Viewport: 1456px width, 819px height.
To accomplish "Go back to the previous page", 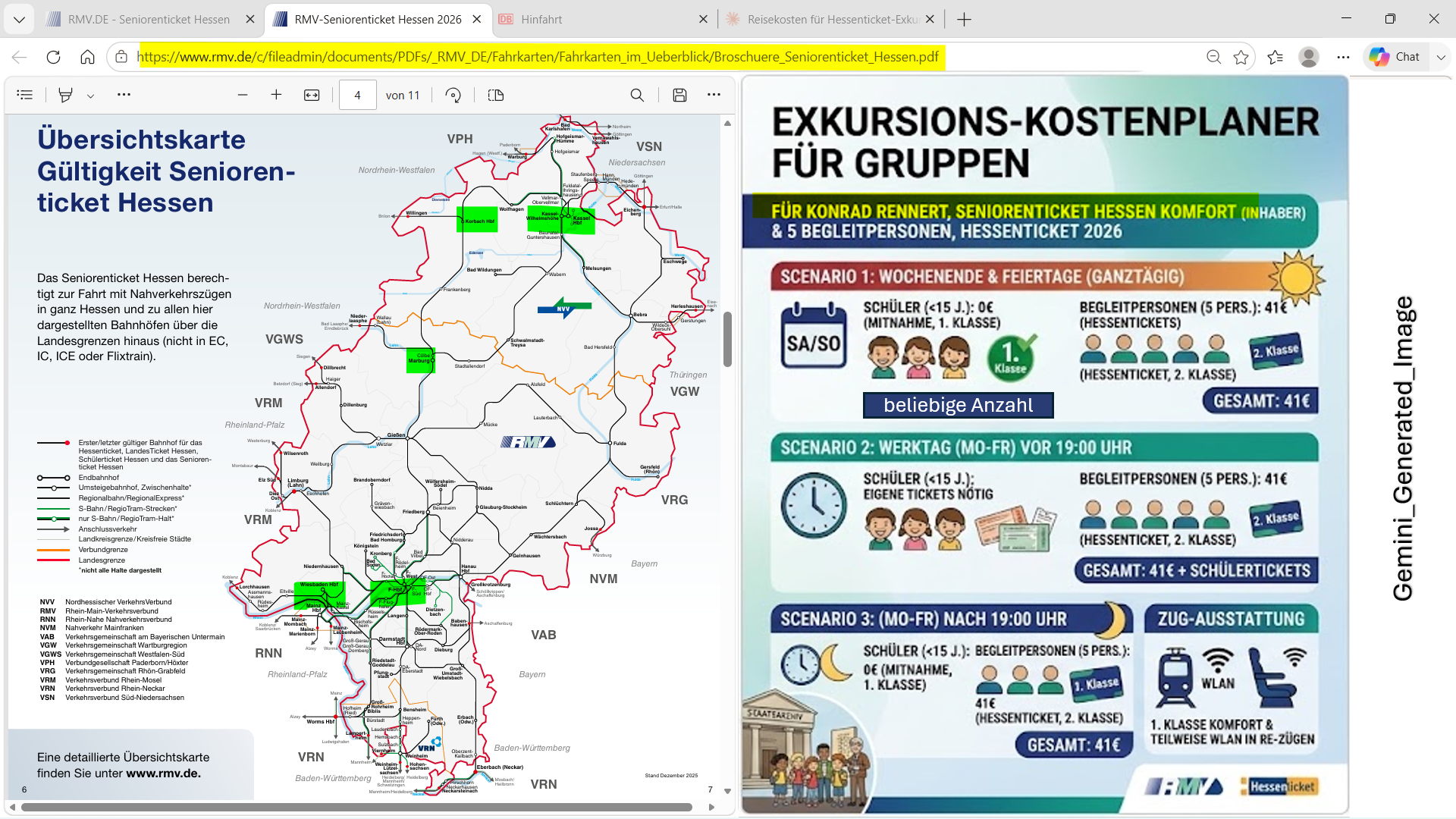I will click(20, 57).
